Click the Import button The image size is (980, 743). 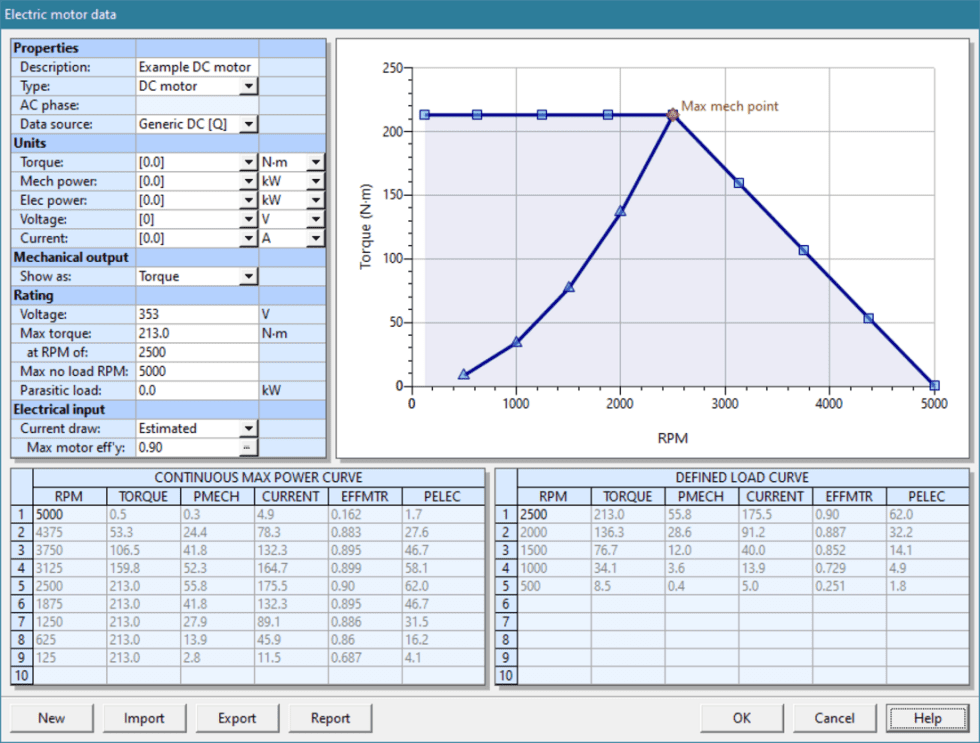click(144, 718)
